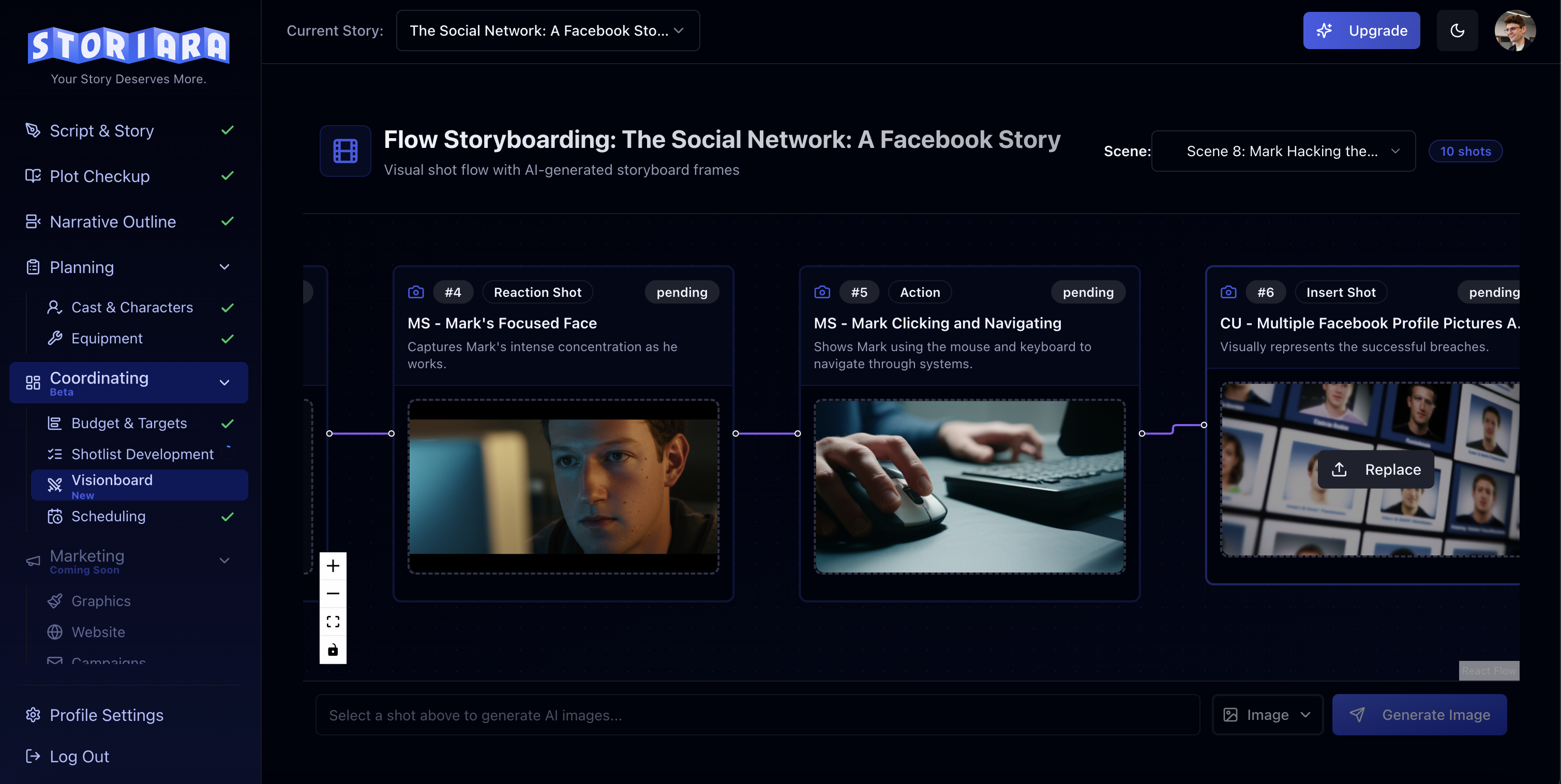Click camera icon on shot #4

(416, 292)
